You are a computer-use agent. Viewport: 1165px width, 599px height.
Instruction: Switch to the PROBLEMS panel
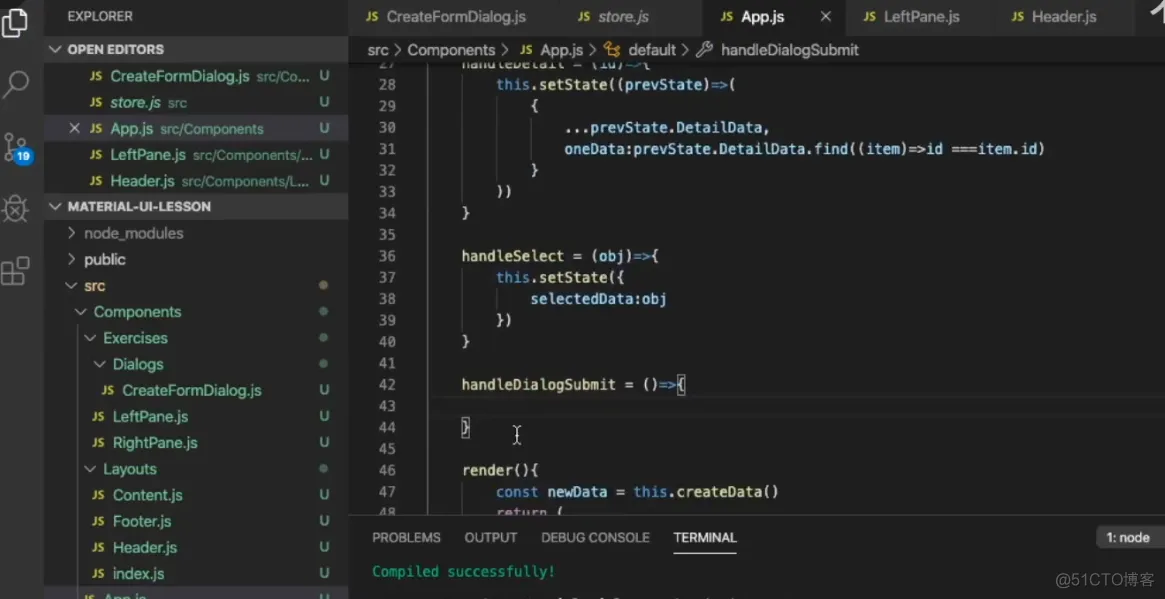tap(406, 537)
